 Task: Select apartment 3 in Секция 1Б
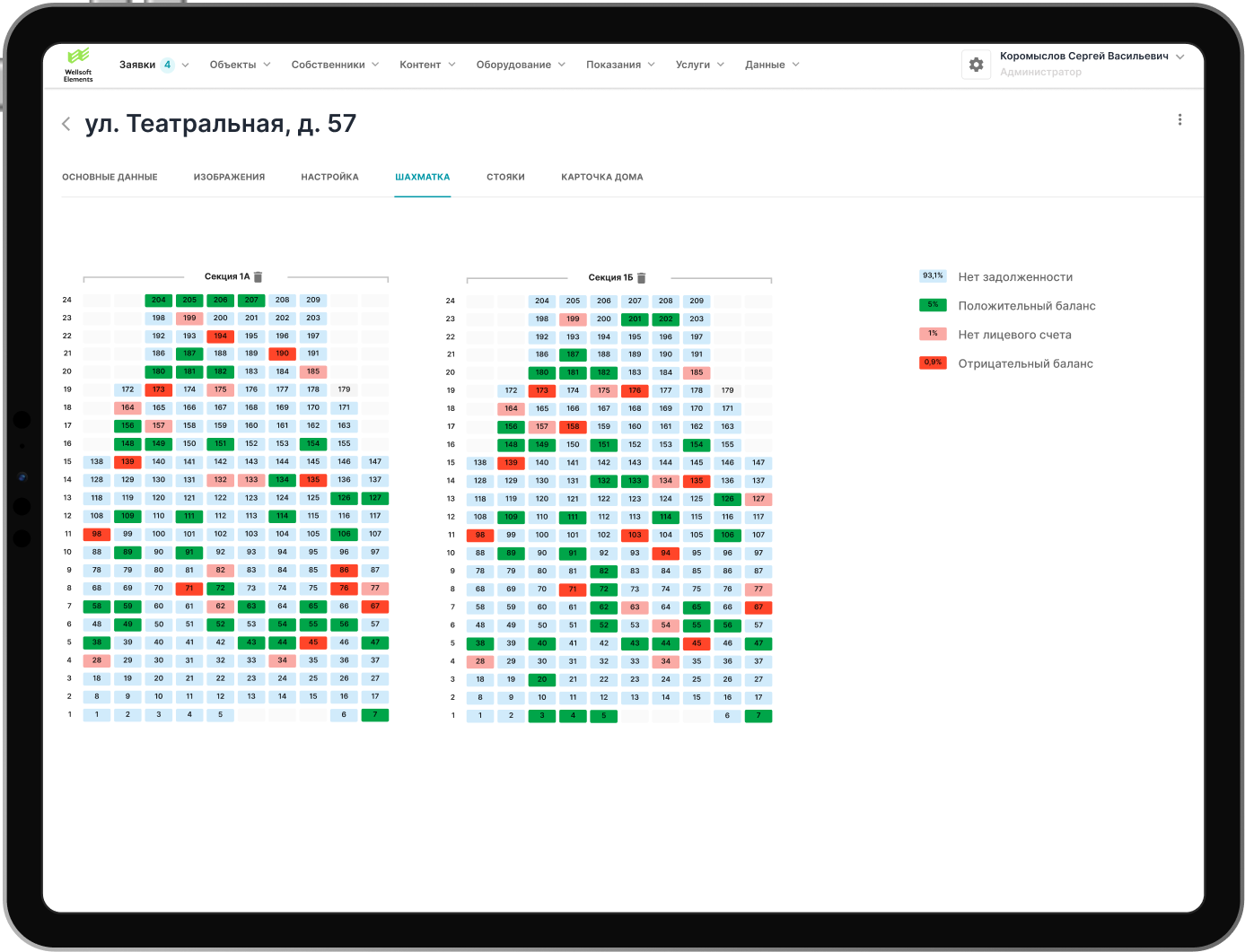(542, 716)
